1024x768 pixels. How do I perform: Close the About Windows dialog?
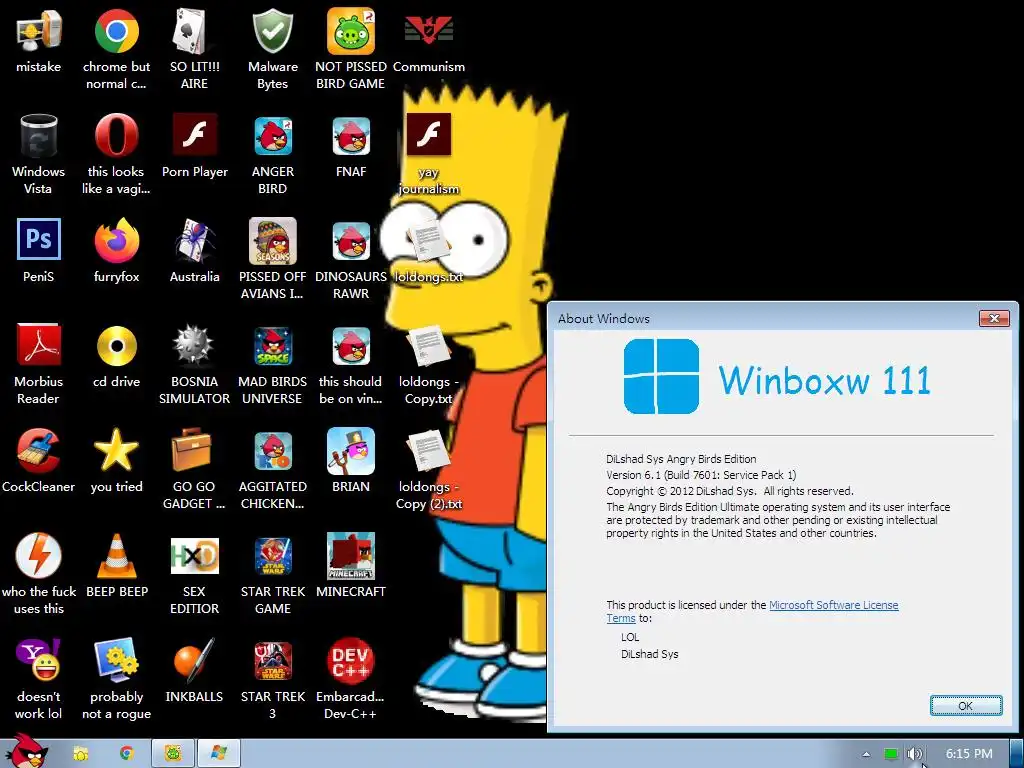994,318
